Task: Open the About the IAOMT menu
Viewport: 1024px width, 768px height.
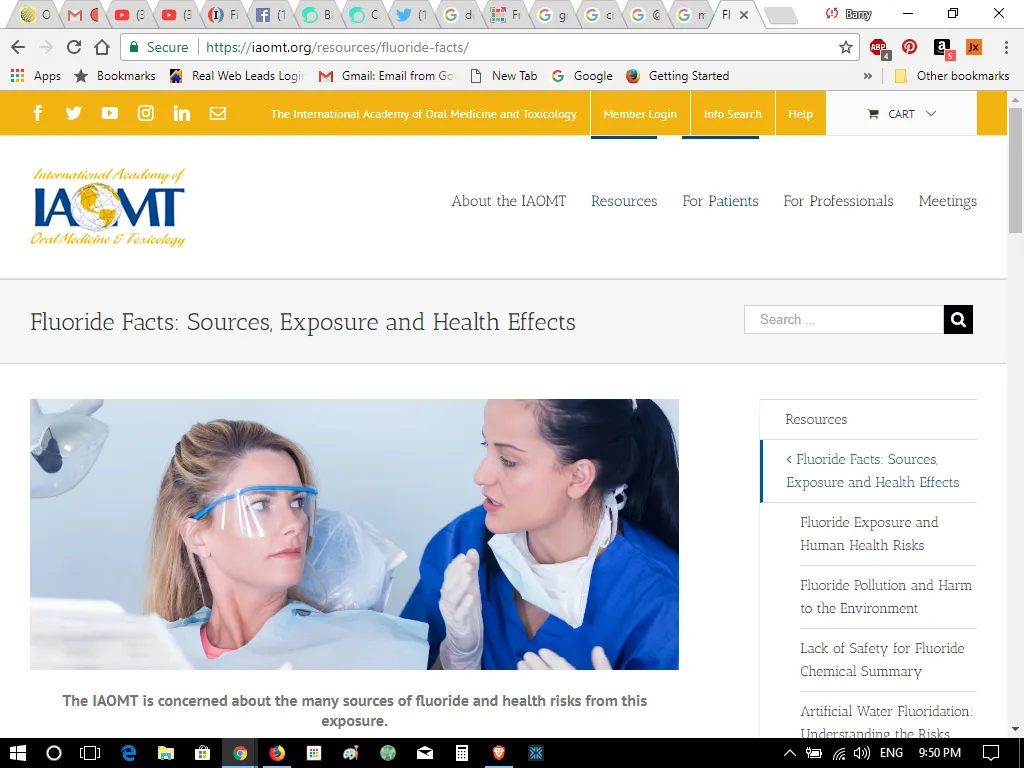Action: coord(509,201)
